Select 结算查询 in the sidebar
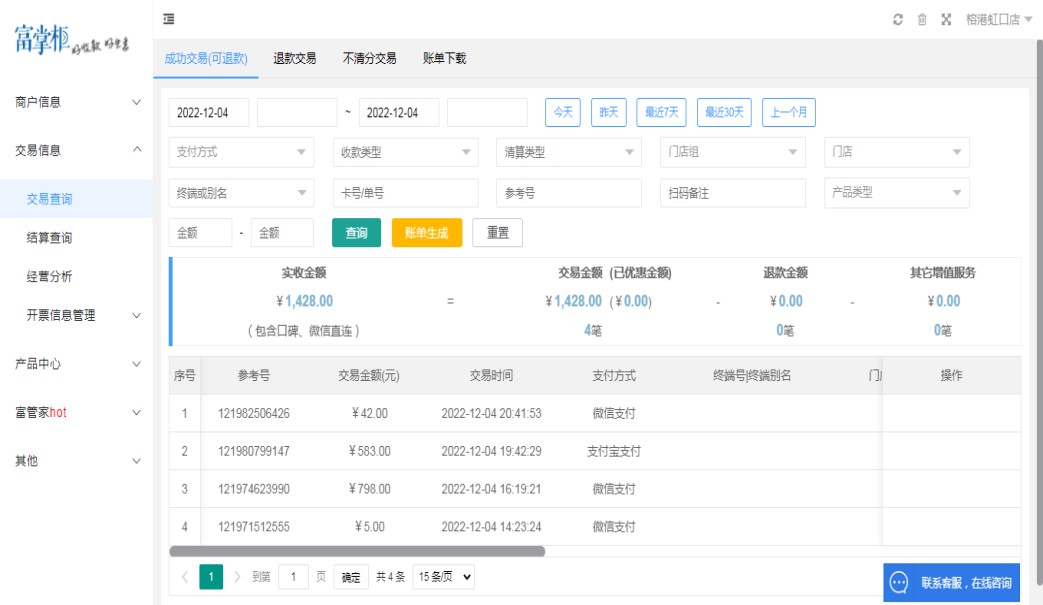The height and width of the screenshot is (605, 1043). pos(49,238)
